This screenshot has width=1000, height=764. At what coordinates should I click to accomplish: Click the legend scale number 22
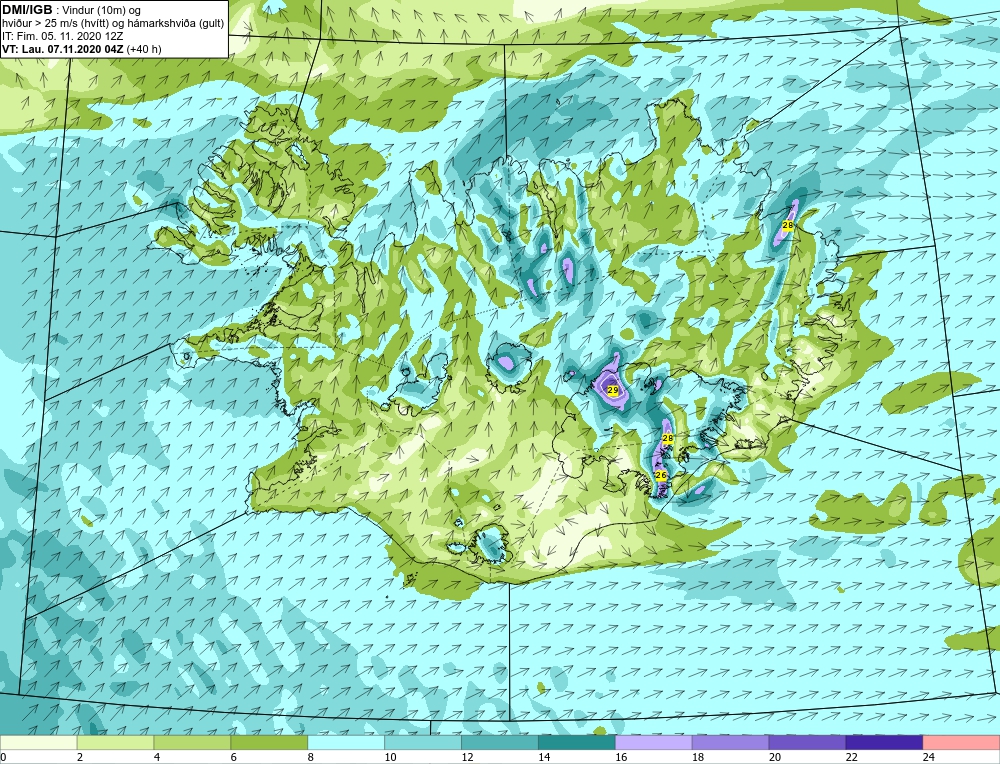point(851,757)
